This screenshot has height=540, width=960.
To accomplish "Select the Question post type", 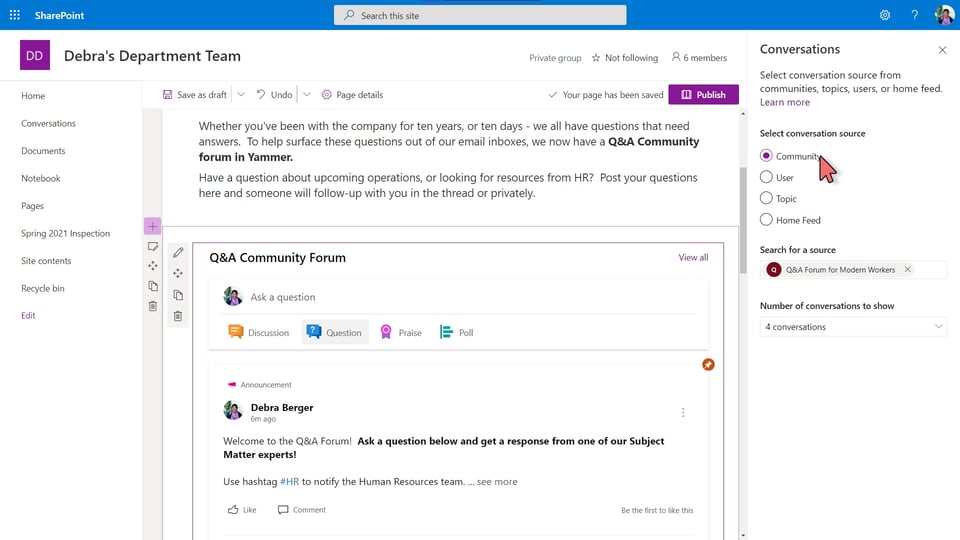I will tap(335, 332).
